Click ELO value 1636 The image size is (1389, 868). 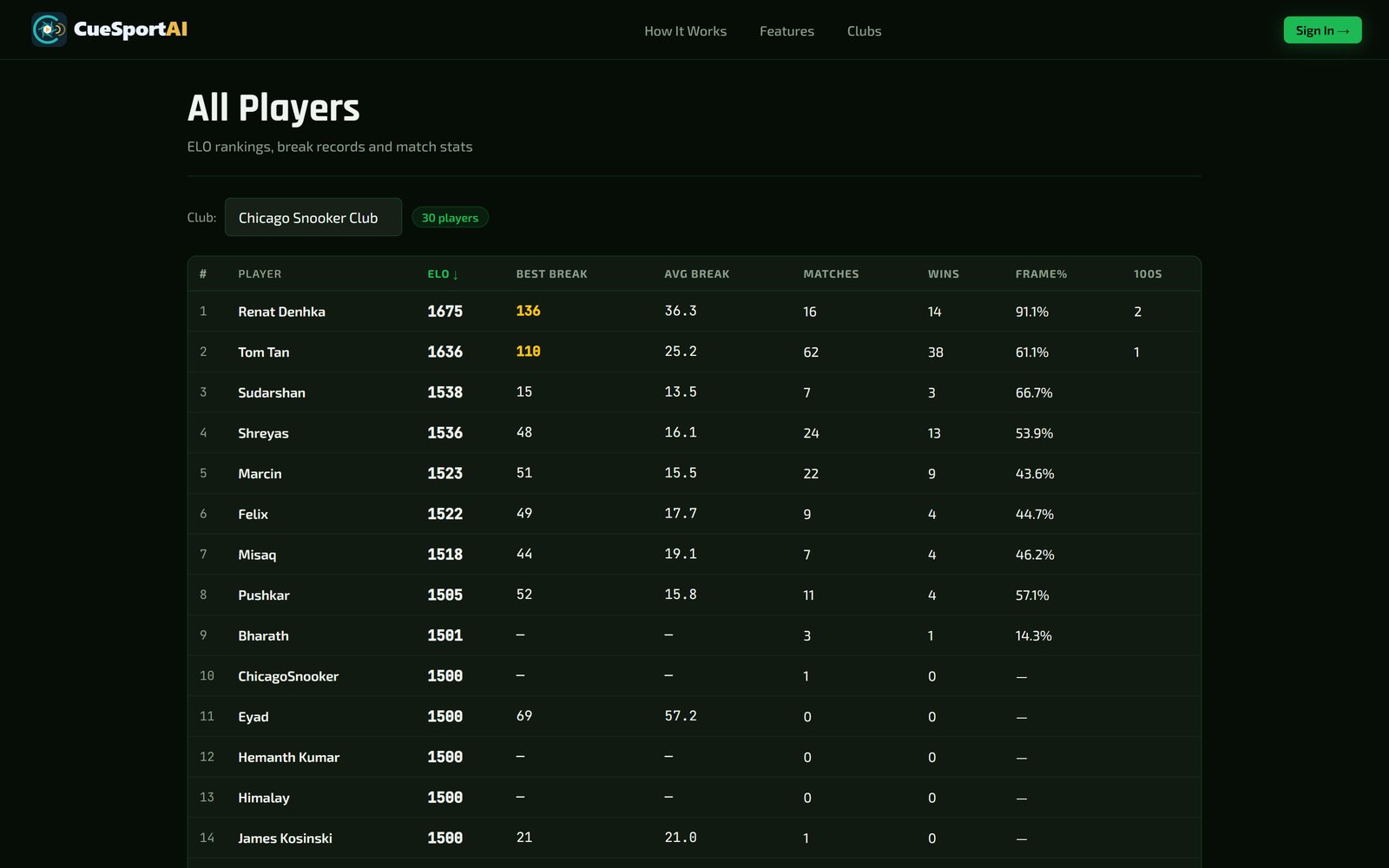click(x=444, y=352)
